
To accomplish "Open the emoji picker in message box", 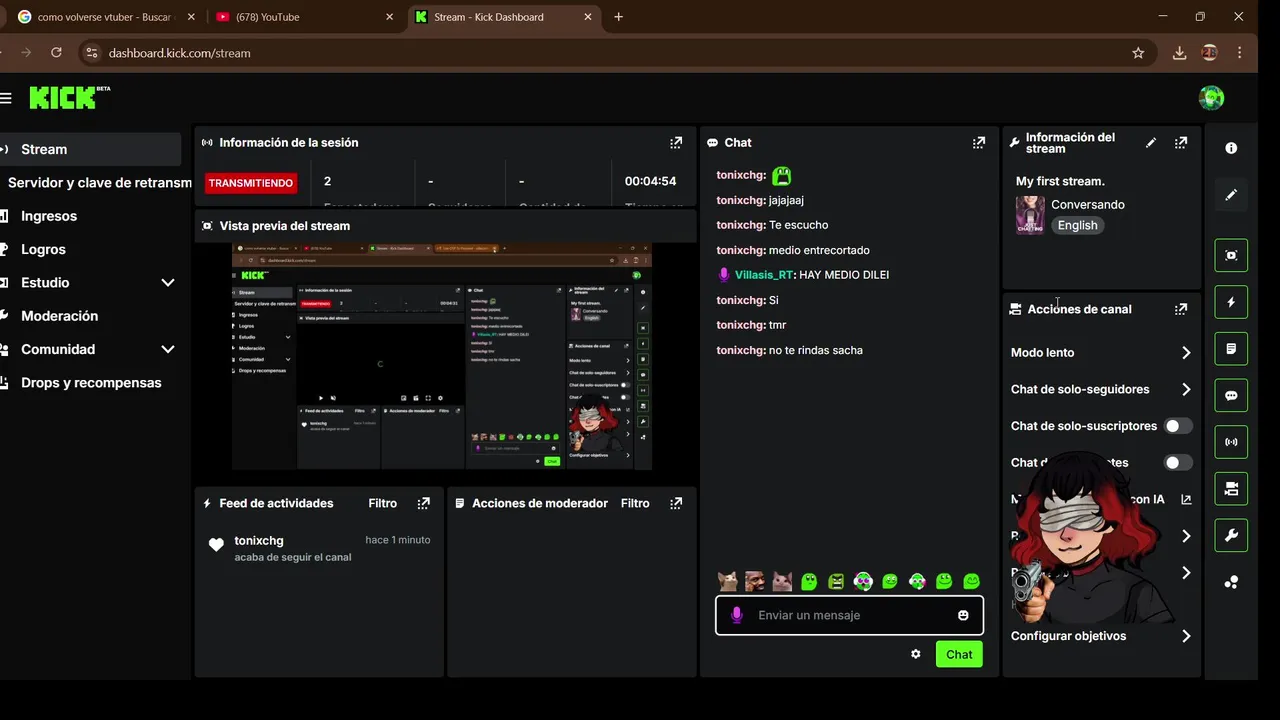I will click(x=963, y=615).
